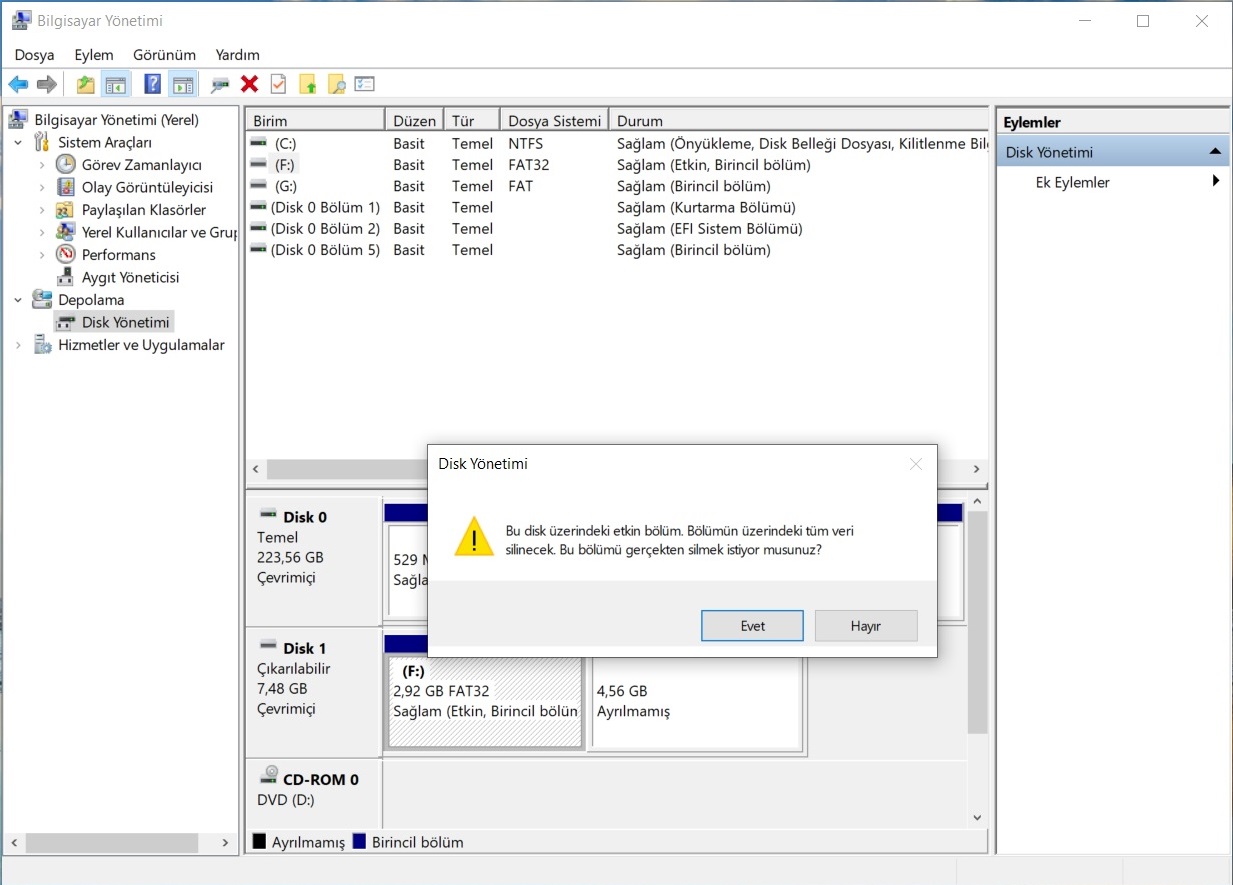Select Olay Görüntüleyicisi in the tree

(147, 187)
